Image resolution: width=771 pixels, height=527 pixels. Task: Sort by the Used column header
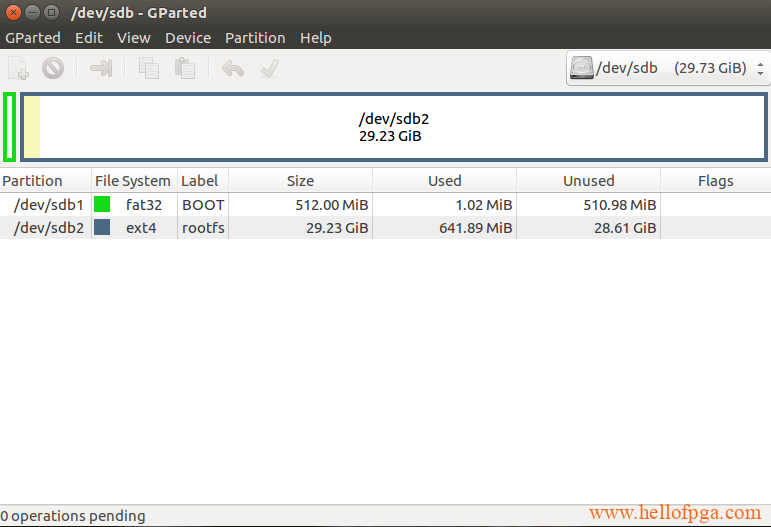coord(445,181)
